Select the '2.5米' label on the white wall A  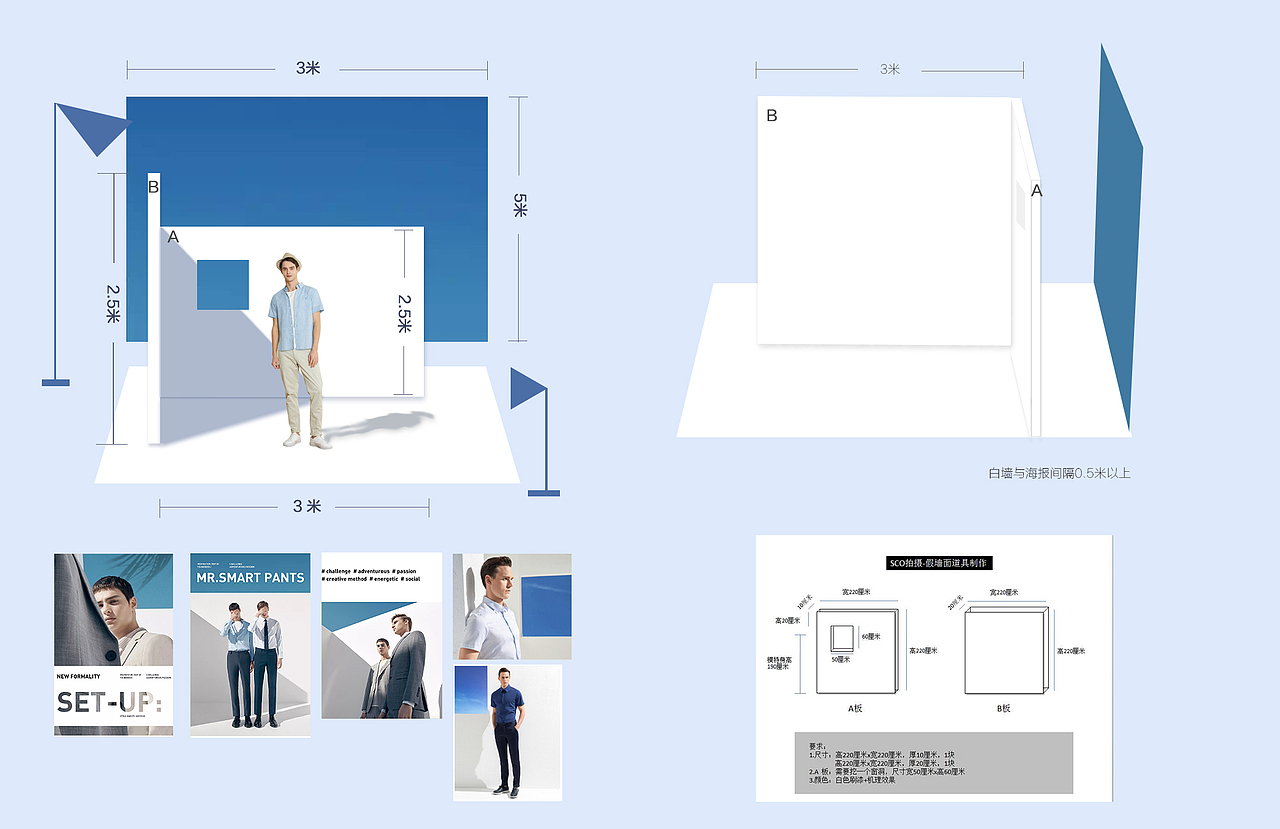pos(404,313)
